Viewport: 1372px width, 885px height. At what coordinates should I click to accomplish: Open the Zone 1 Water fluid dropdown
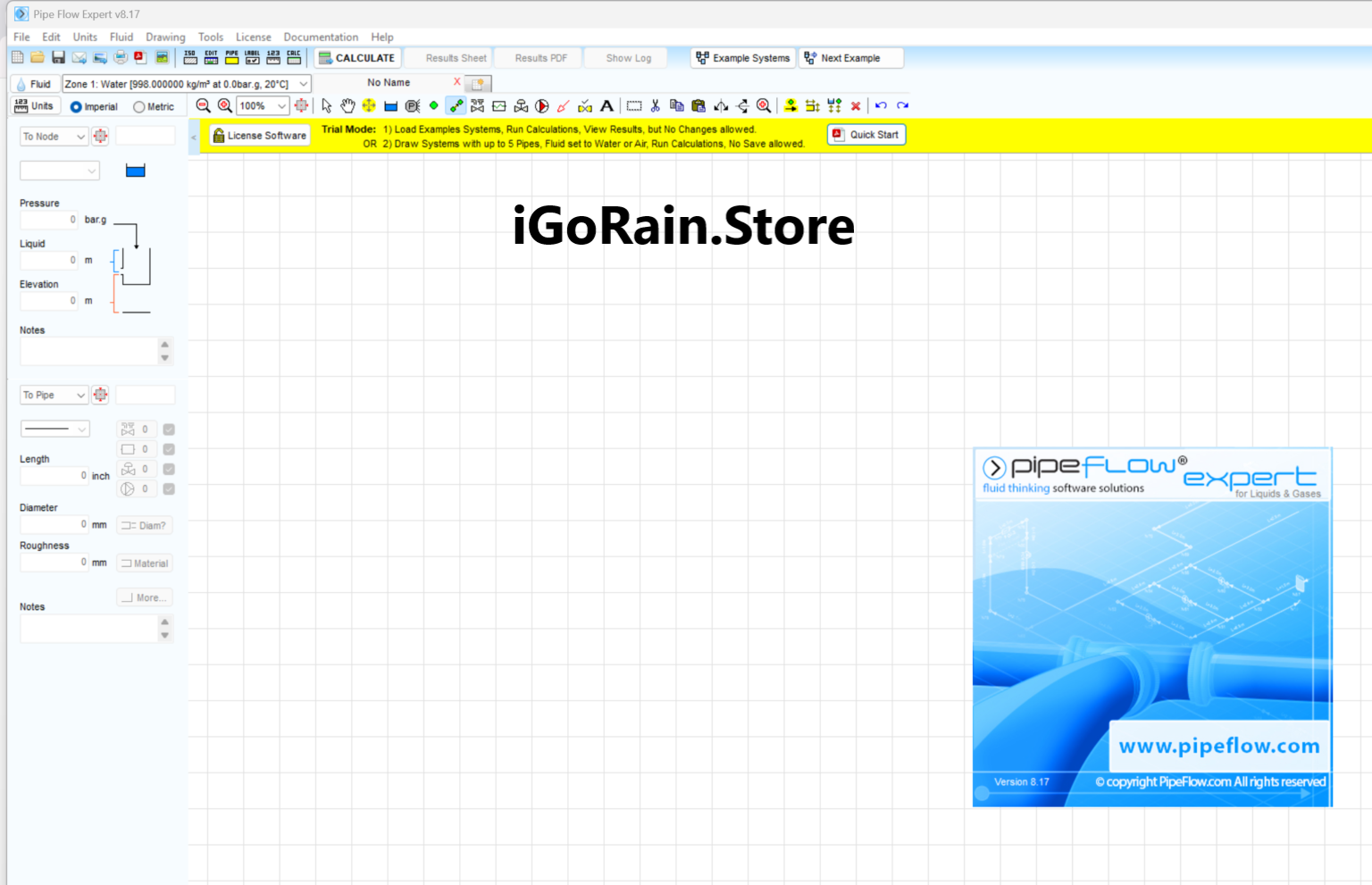click(187, 84)
